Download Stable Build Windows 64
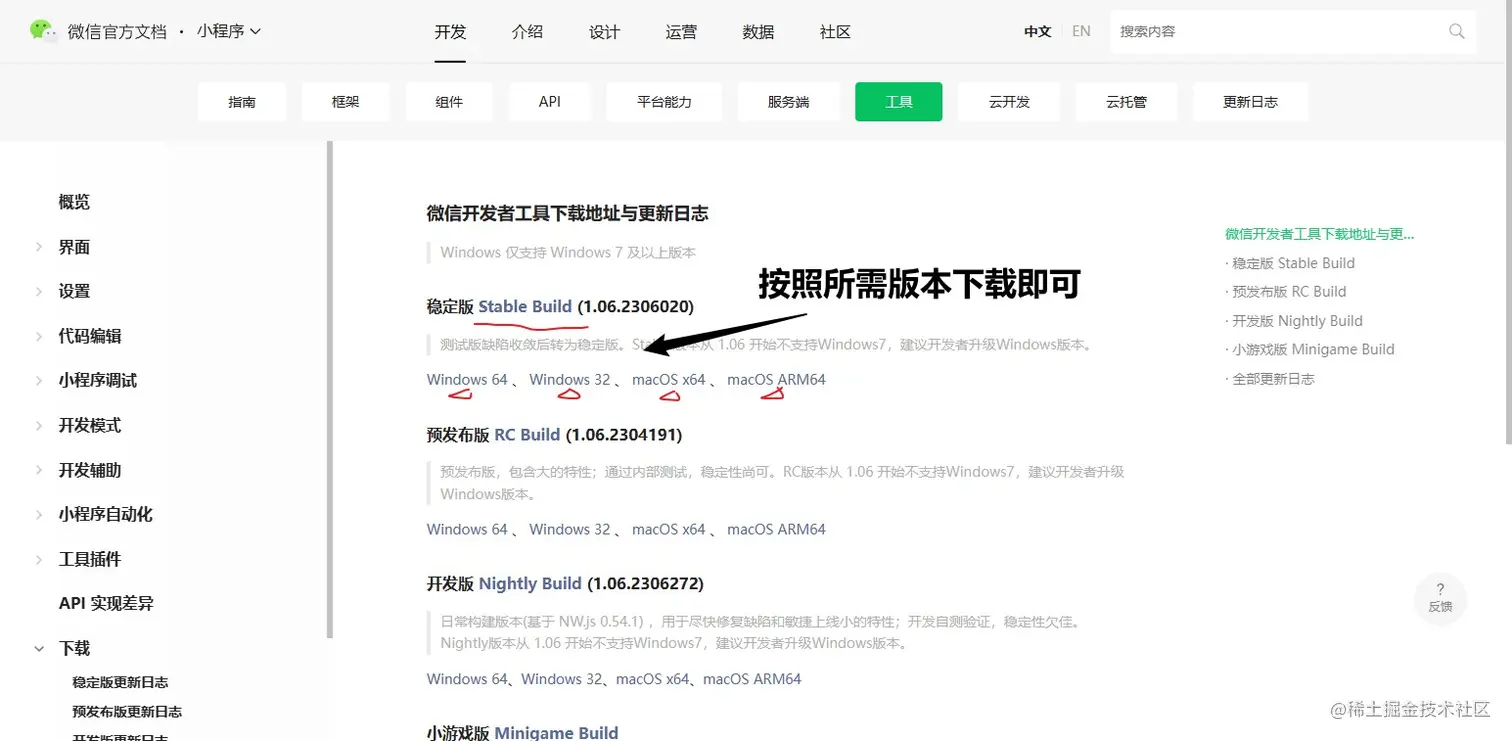The height and width of the screenshot is (741, 1512). pyautogui.click(x=467, y=380)
